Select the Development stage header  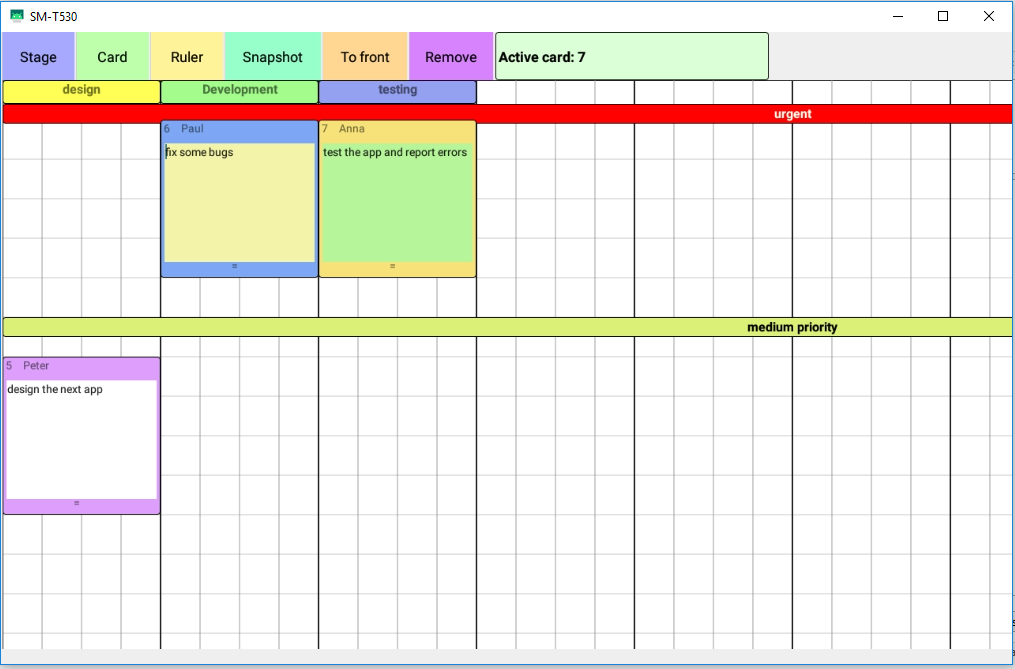[x=239, y=90]
